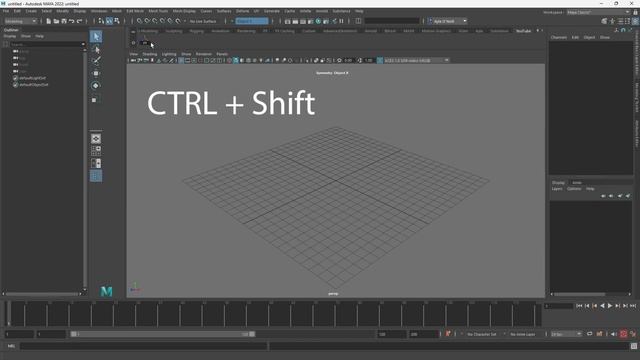The image size is (640, 360).
Task: Open the Channel Box Channels menu
Action: (x=559, y=37)
